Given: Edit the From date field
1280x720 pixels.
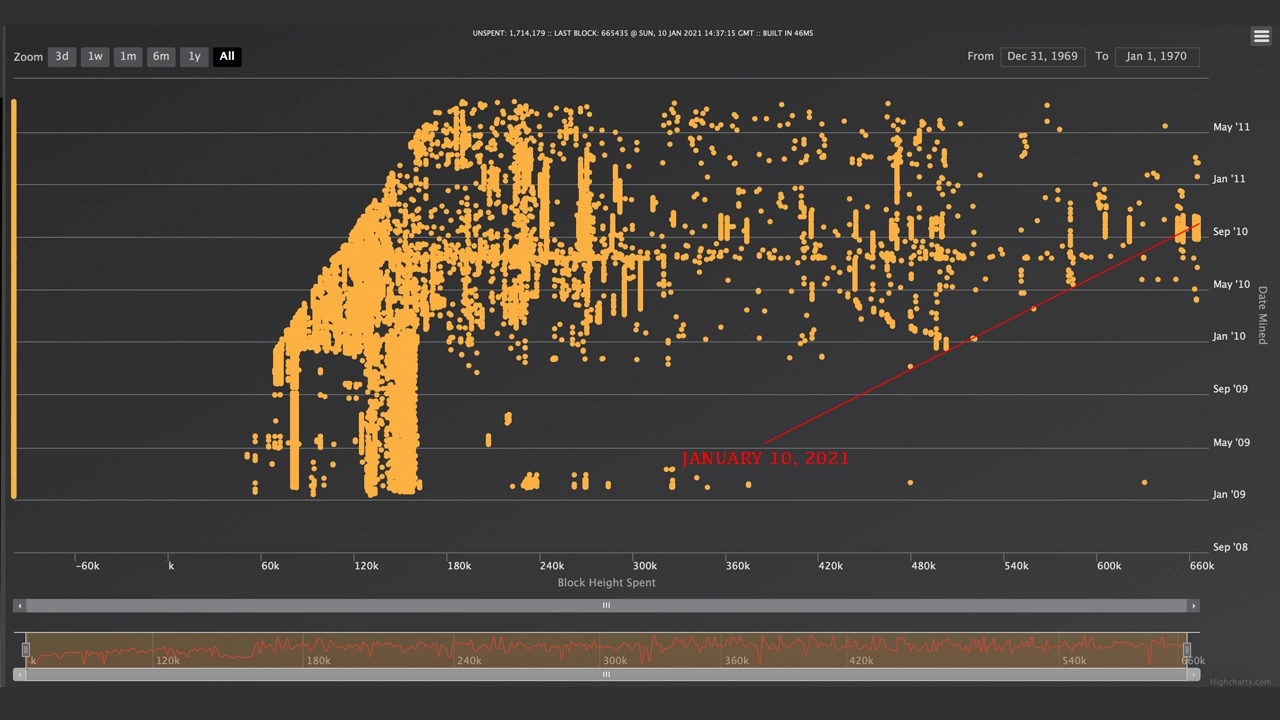Looking at the screenshot, I should click(1042, 57).
